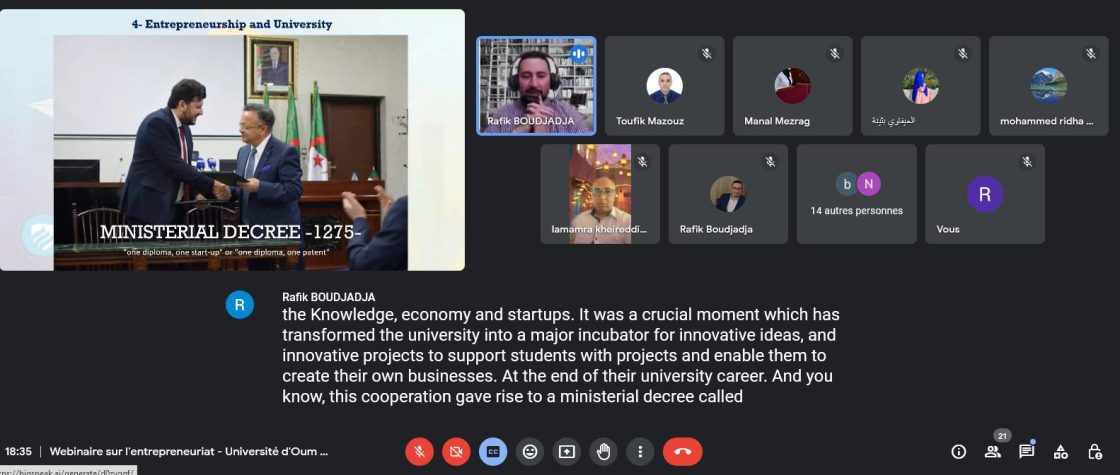Raise your hand in the meeting
Screen dimensions: 1120x475
[x=604, y=451]
